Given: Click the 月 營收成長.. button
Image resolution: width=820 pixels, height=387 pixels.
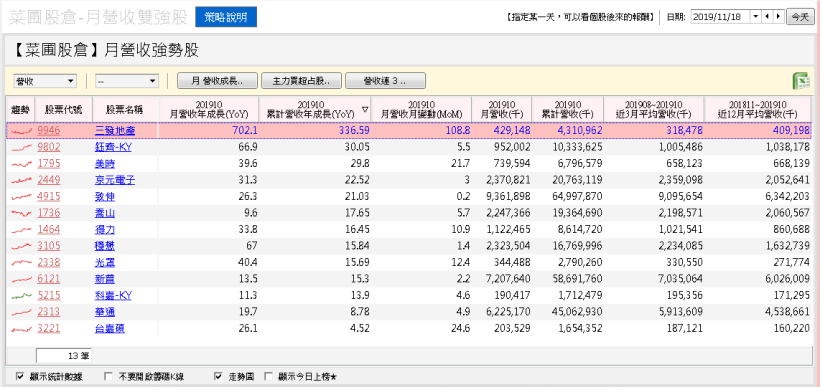Looking at the screenshot, I should [217, 81].
